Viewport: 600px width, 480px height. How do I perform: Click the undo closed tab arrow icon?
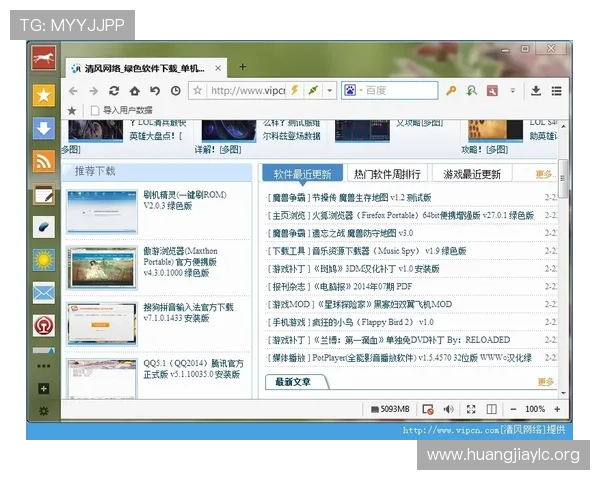[x=155, y=91]
